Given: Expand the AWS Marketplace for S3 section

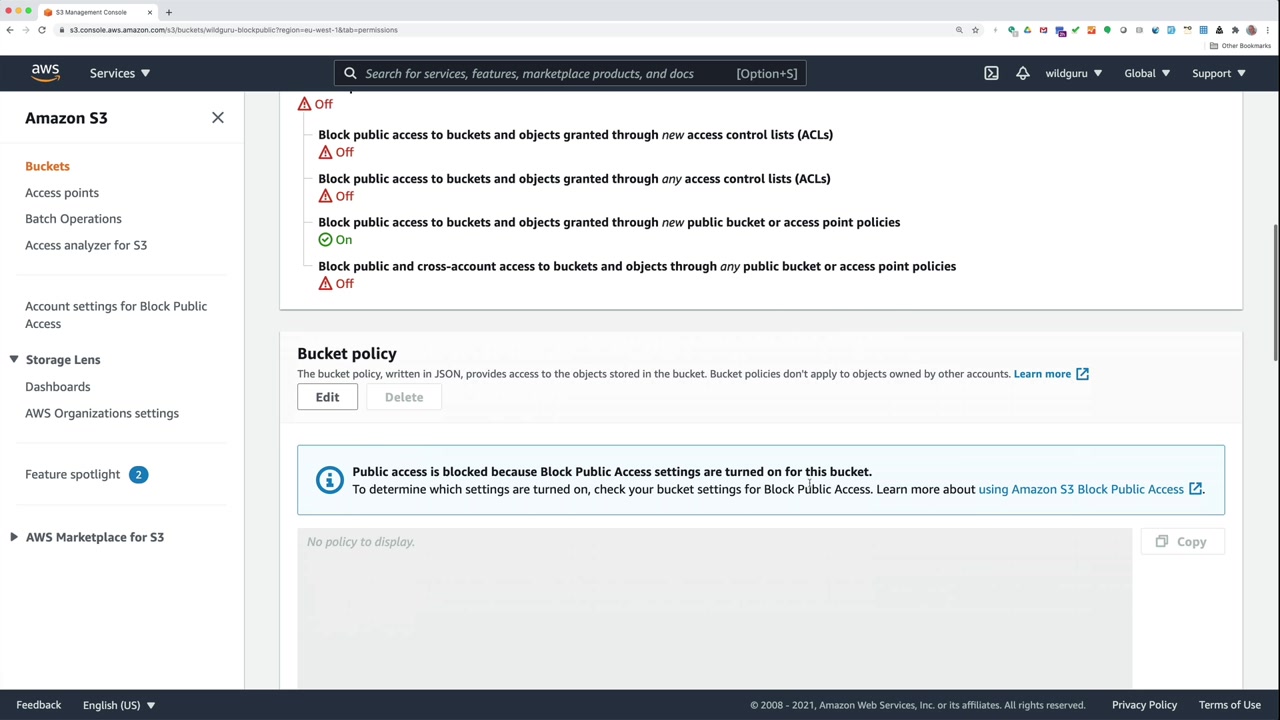Looking at the screenshot, I should pyautogui.click(x=14, y=537).
